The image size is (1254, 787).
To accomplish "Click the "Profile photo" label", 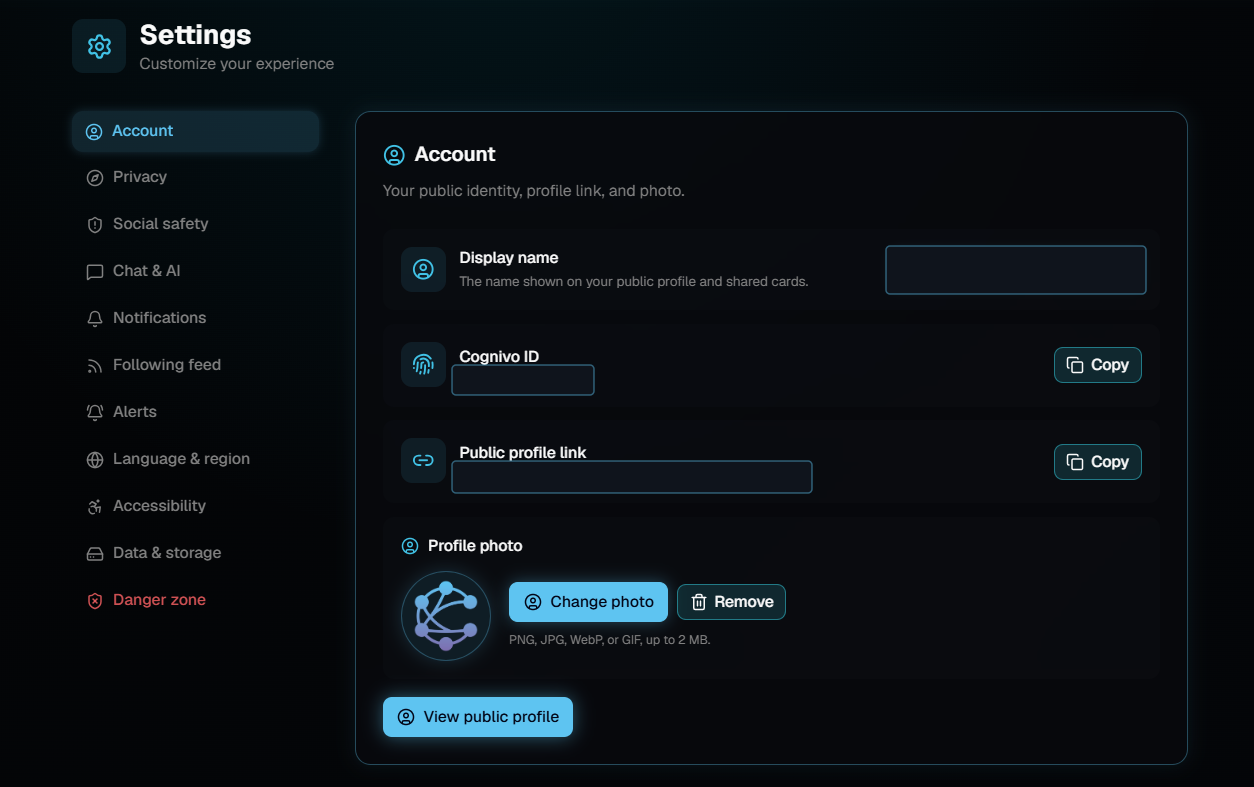I will pyautogui.click(x=475, y=546).
